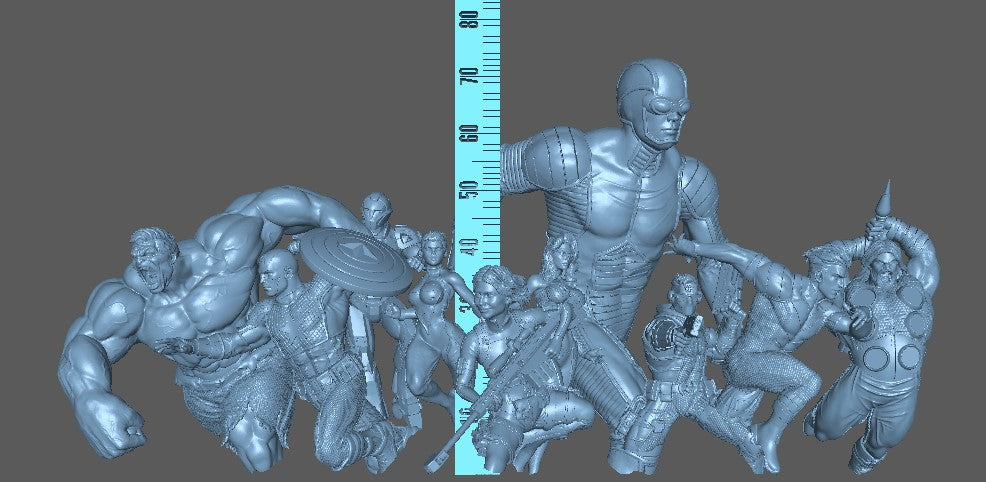The image size is (986, 482).
Task: Click the 80 mark on the ruler
Action: [x=466, y=17]
